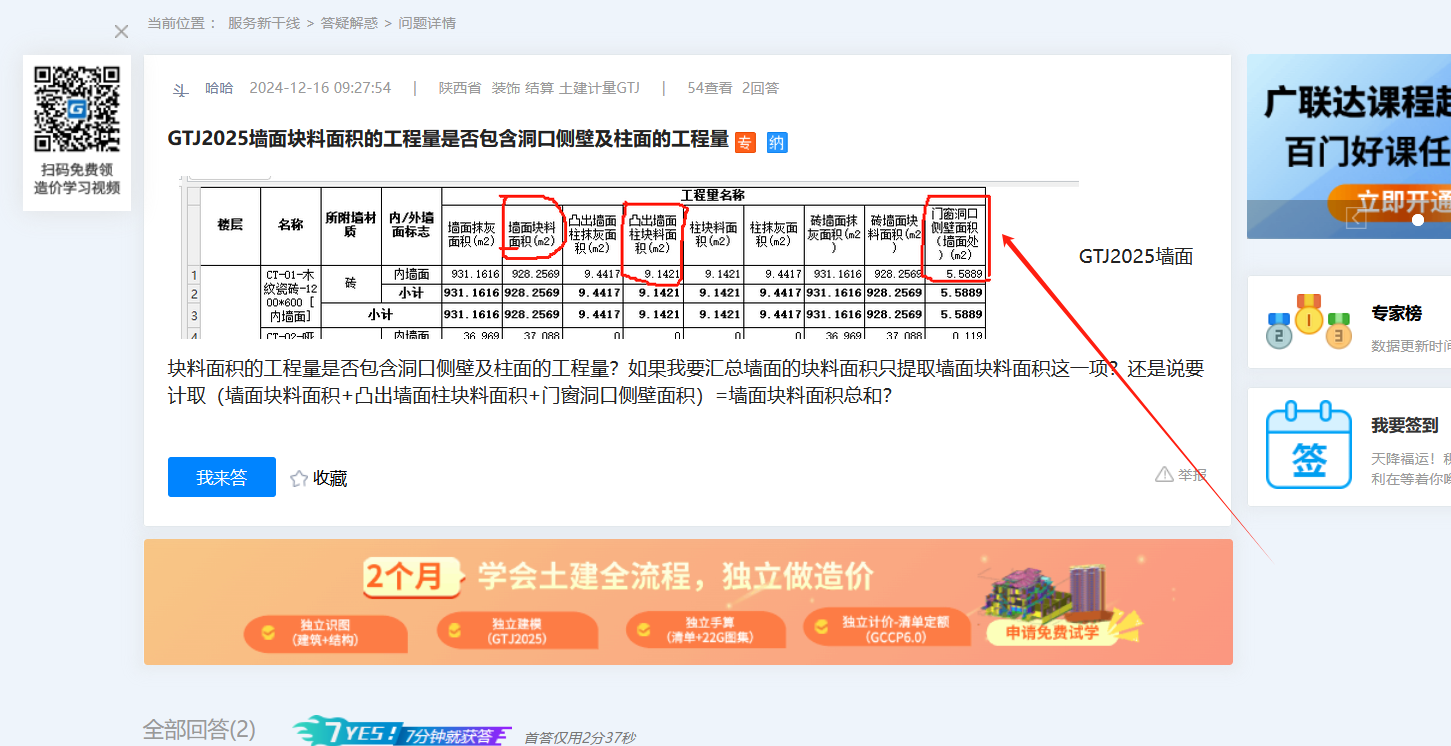Click the previous-slide arrow on course ad

pos(1356,217)
